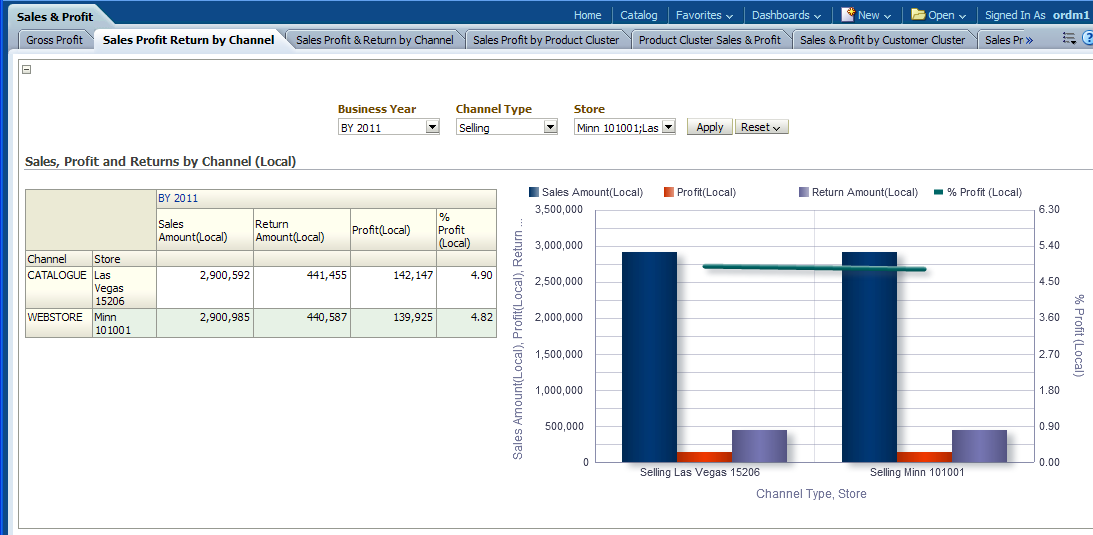Viewport: 1093px width, 535px height.
Task: Click the 441,455 return value
Action: pos(326,275)
